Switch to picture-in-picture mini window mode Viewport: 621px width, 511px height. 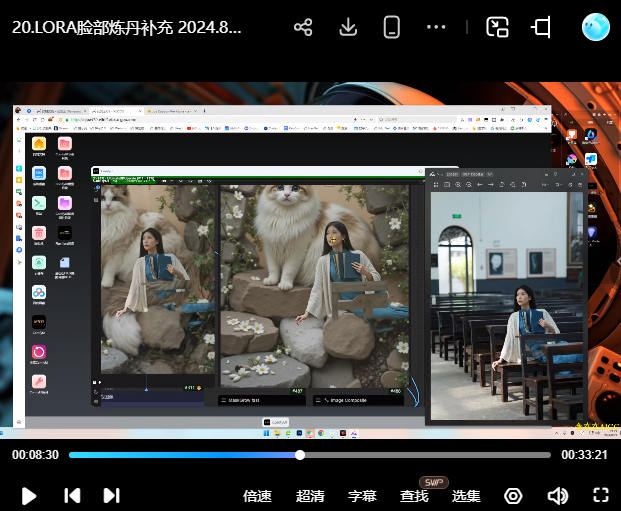[497, 27]
